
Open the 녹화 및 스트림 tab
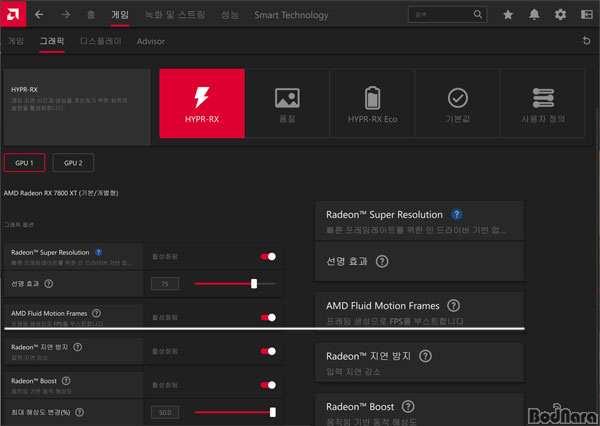(175, 15)
